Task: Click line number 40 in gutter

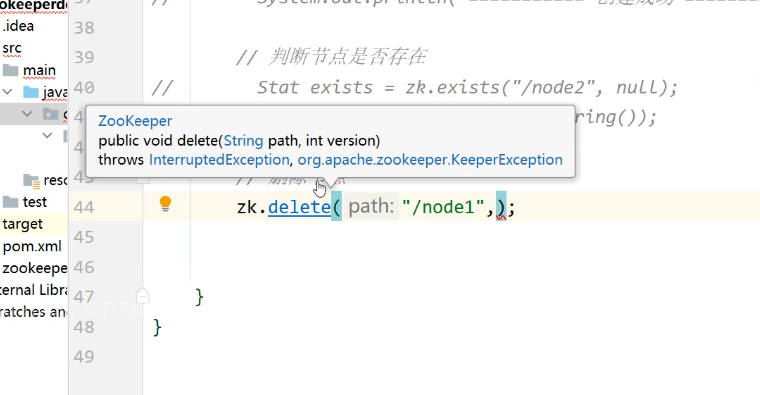Action: [x=84, y=88]
